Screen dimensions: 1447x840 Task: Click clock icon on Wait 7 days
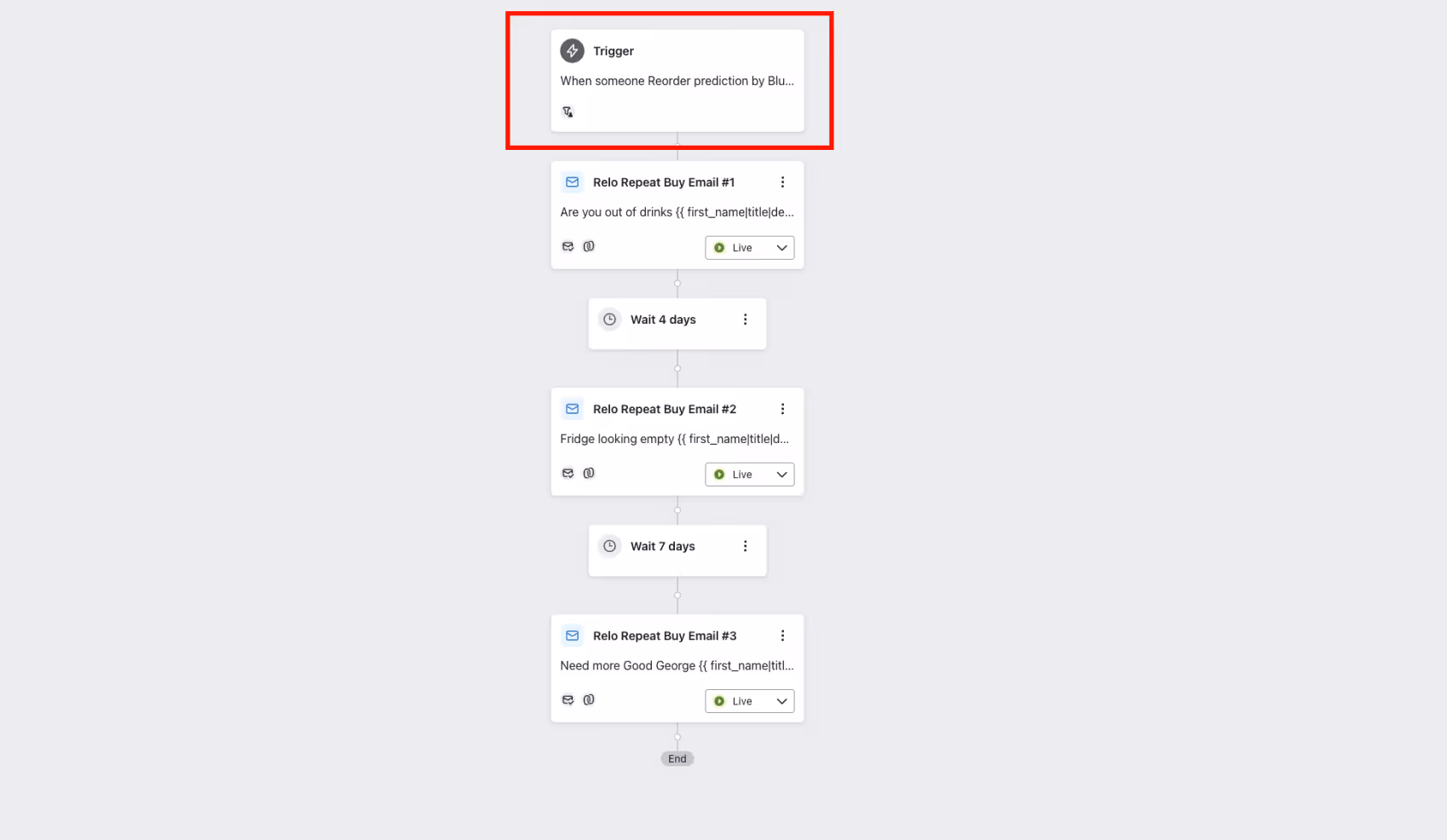[609, 546]
